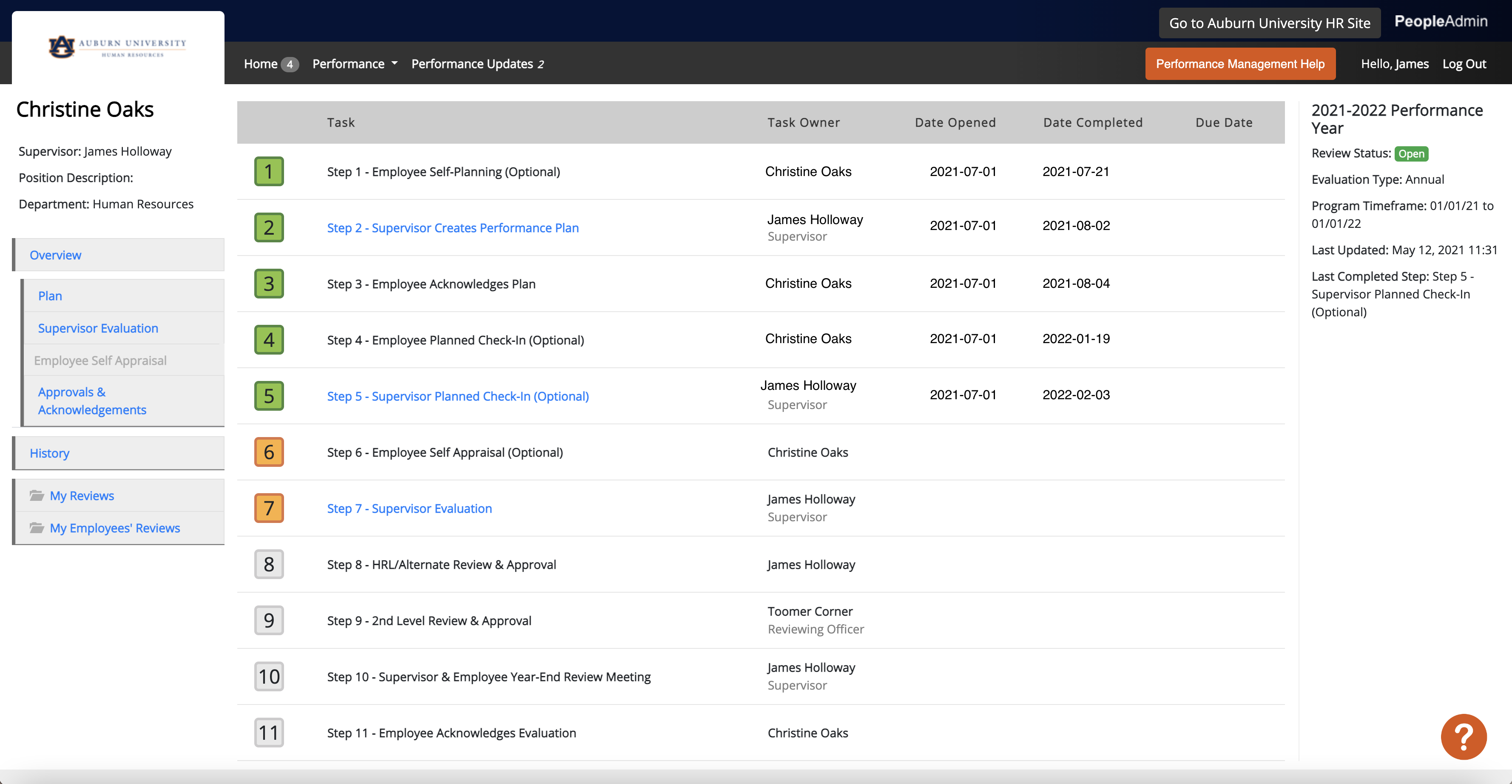This screenshot has height=784, width=1512.
Task: Click Step 9 - 2nd Level Review & Approval
Action: [429, 620]
